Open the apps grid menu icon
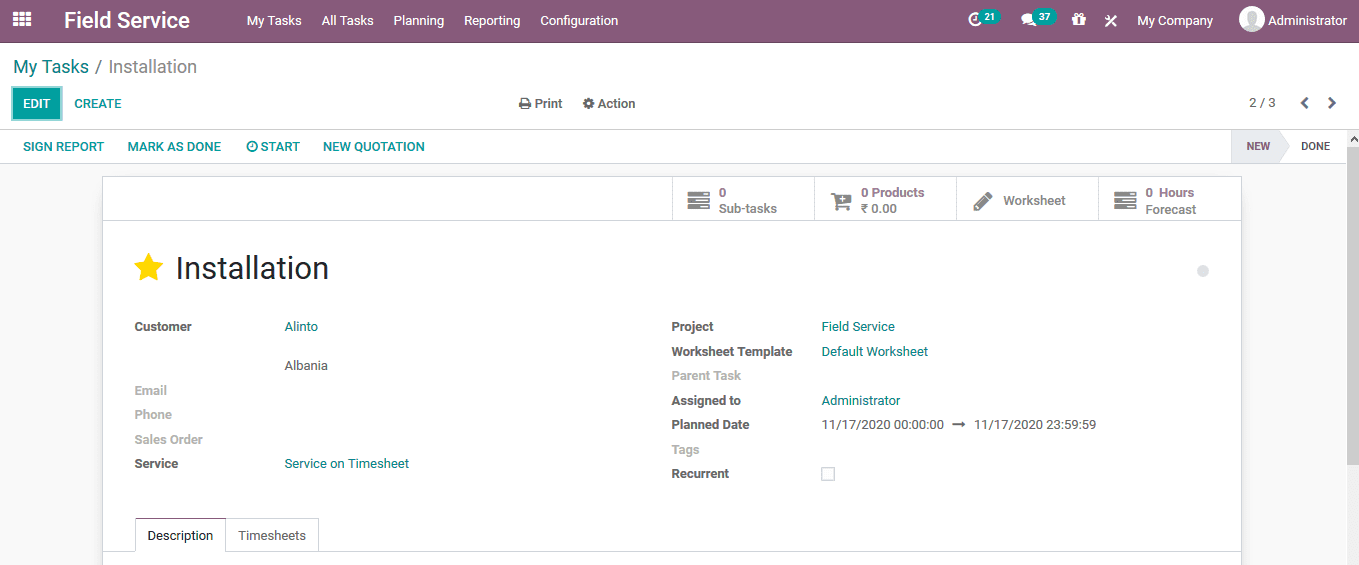1359x565 pixels. point(22,20)
